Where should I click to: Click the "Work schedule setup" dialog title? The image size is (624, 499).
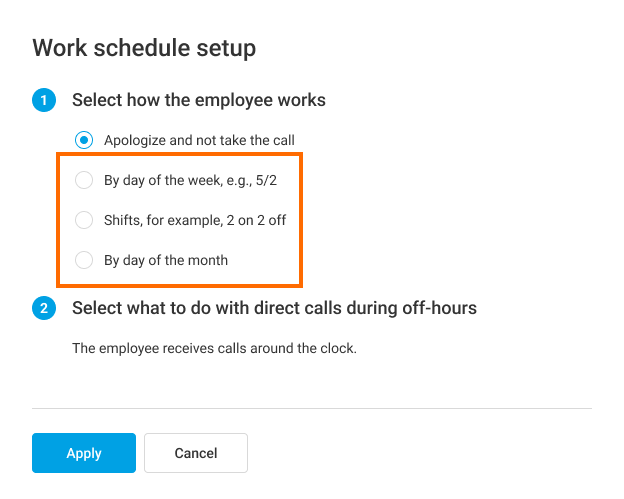click(144, 47)
